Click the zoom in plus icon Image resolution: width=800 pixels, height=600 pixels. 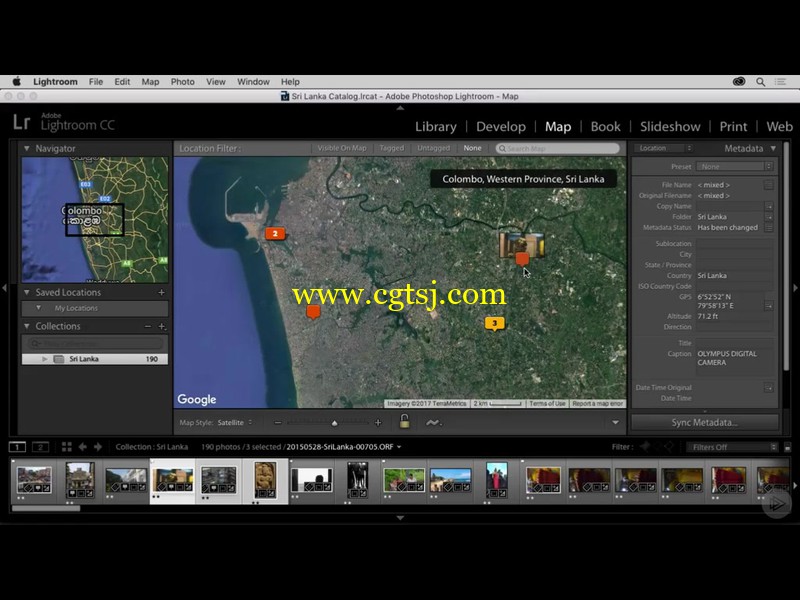378,422
